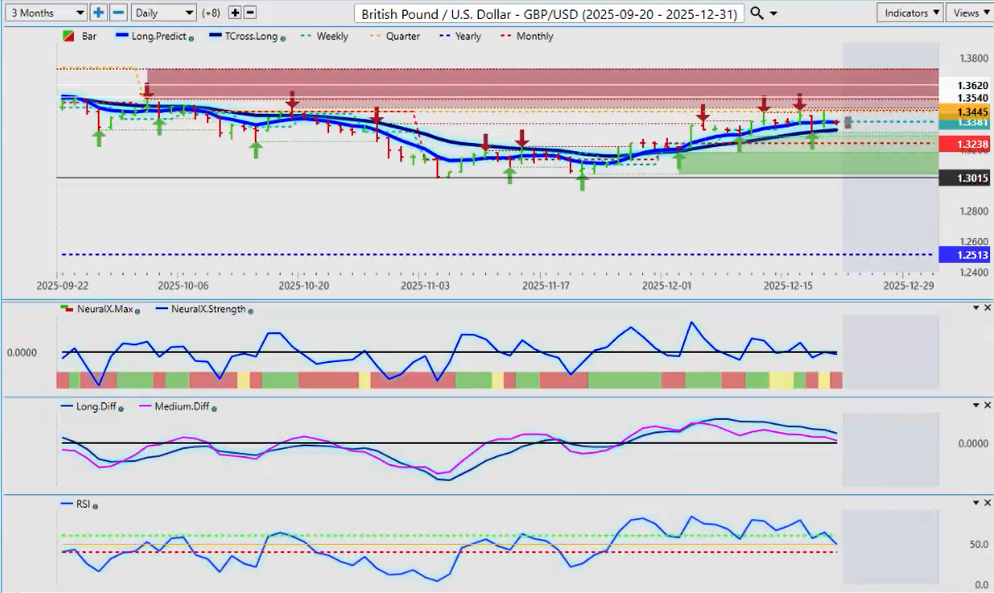Click the black plus button after (+8)
994x593 pixels.
coord(235,13)
